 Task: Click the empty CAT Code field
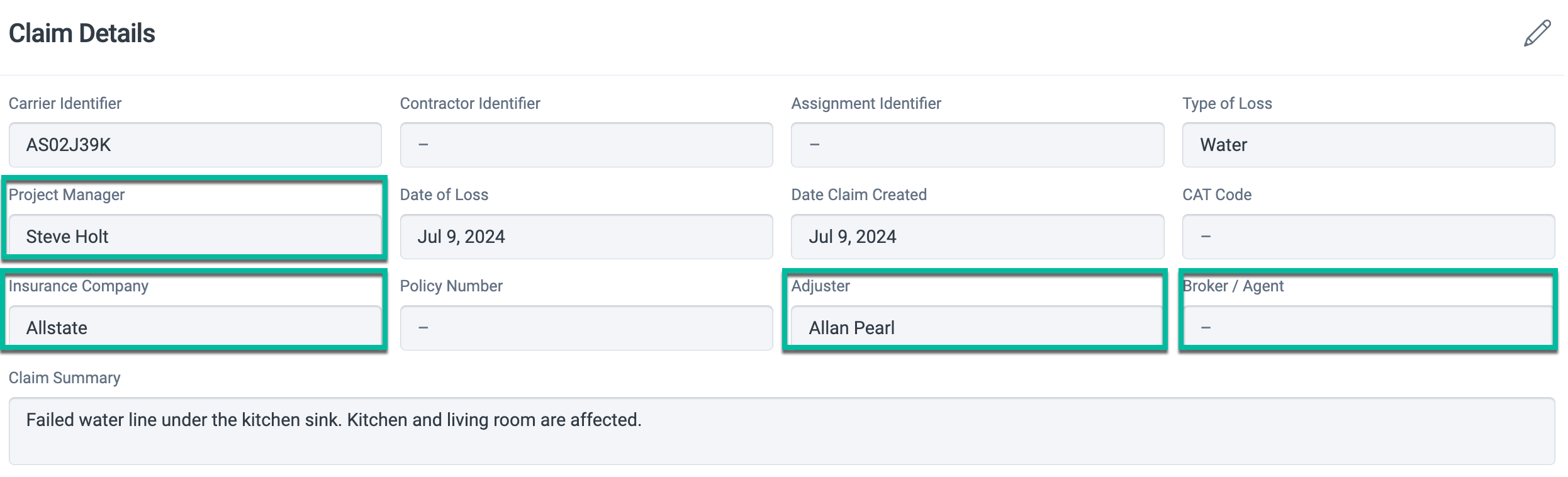click(x=1367, y=237)
